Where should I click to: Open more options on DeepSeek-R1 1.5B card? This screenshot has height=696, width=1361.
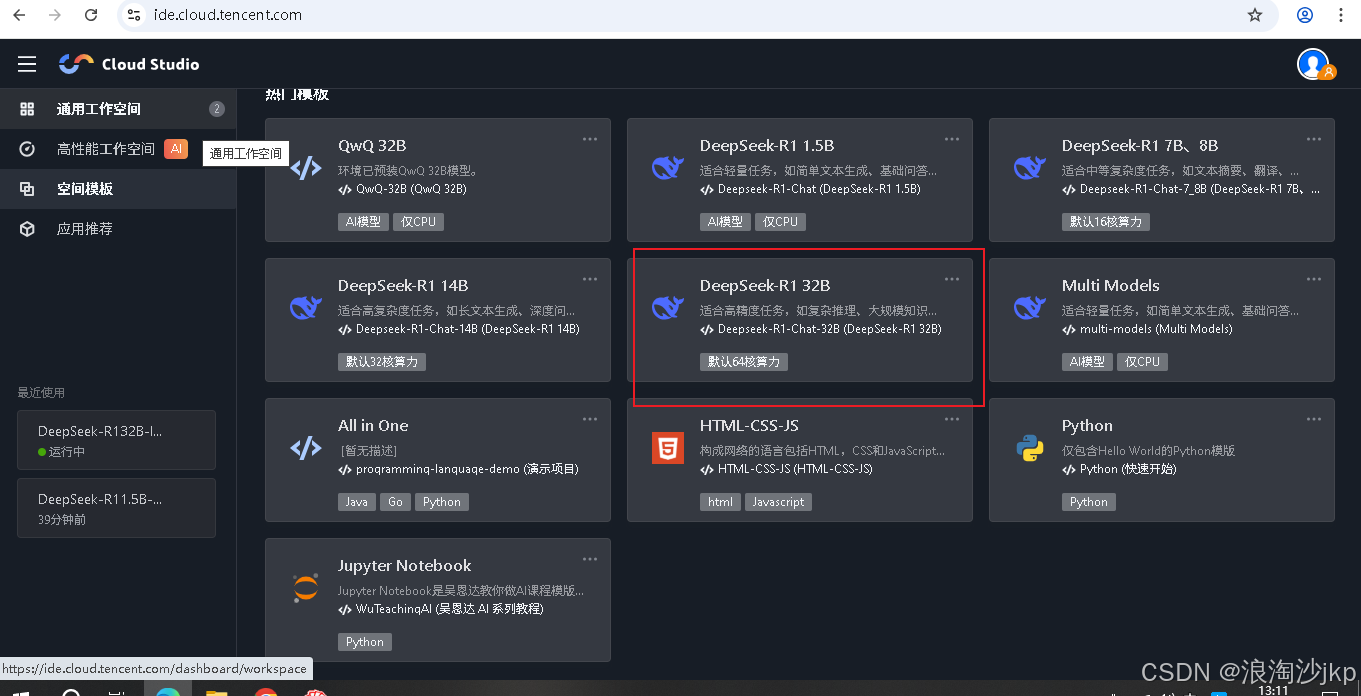point(952,139)
